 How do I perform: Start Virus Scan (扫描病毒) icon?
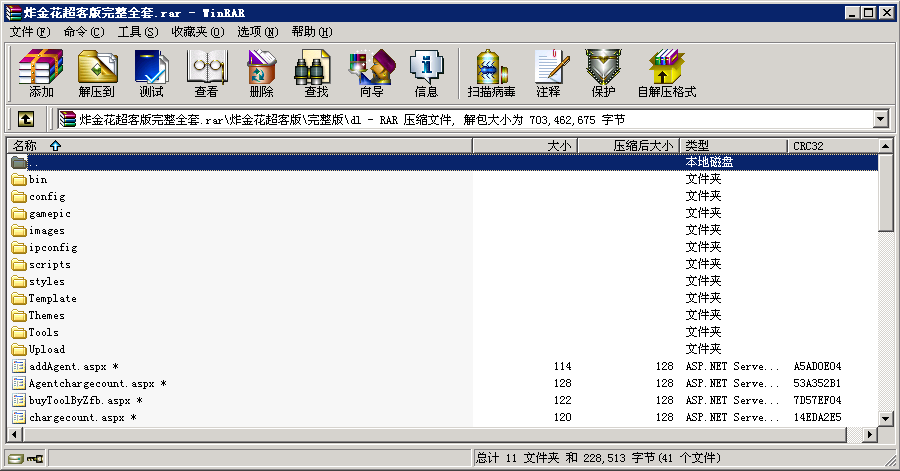[x=491, y=73]
